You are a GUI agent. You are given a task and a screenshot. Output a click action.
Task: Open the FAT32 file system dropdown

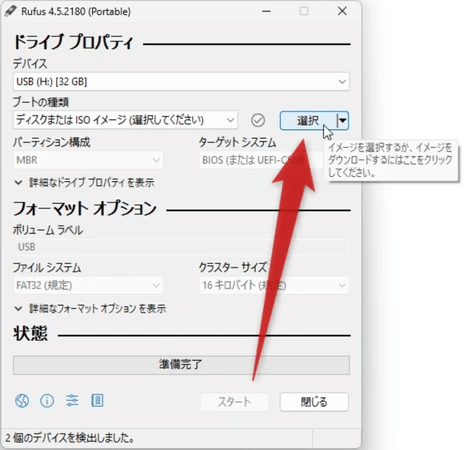[x=88, y=285]
